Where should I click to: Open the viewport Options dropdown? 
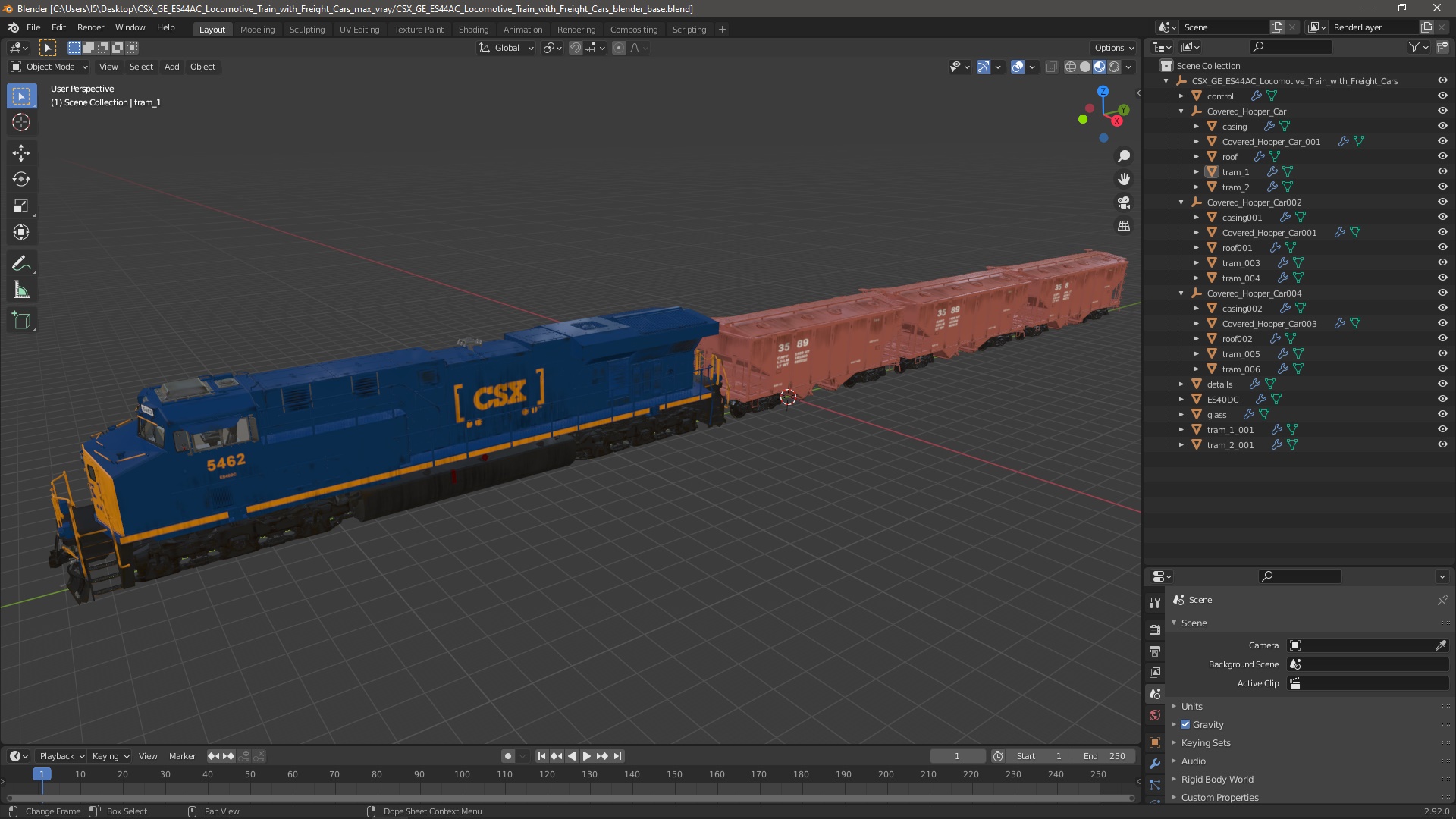click(1112, 48)
